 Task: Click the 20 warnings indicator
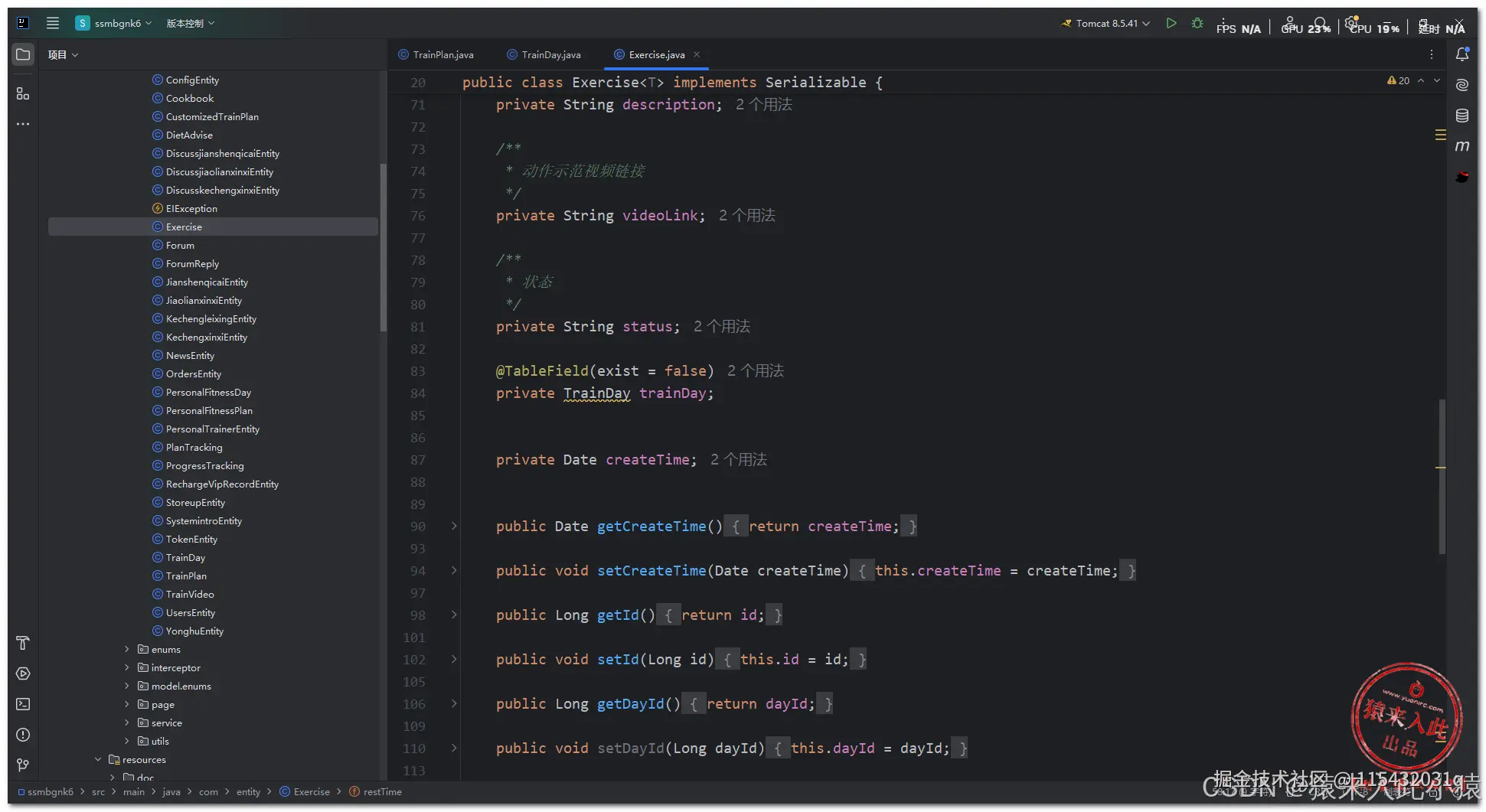(1398, 80)
